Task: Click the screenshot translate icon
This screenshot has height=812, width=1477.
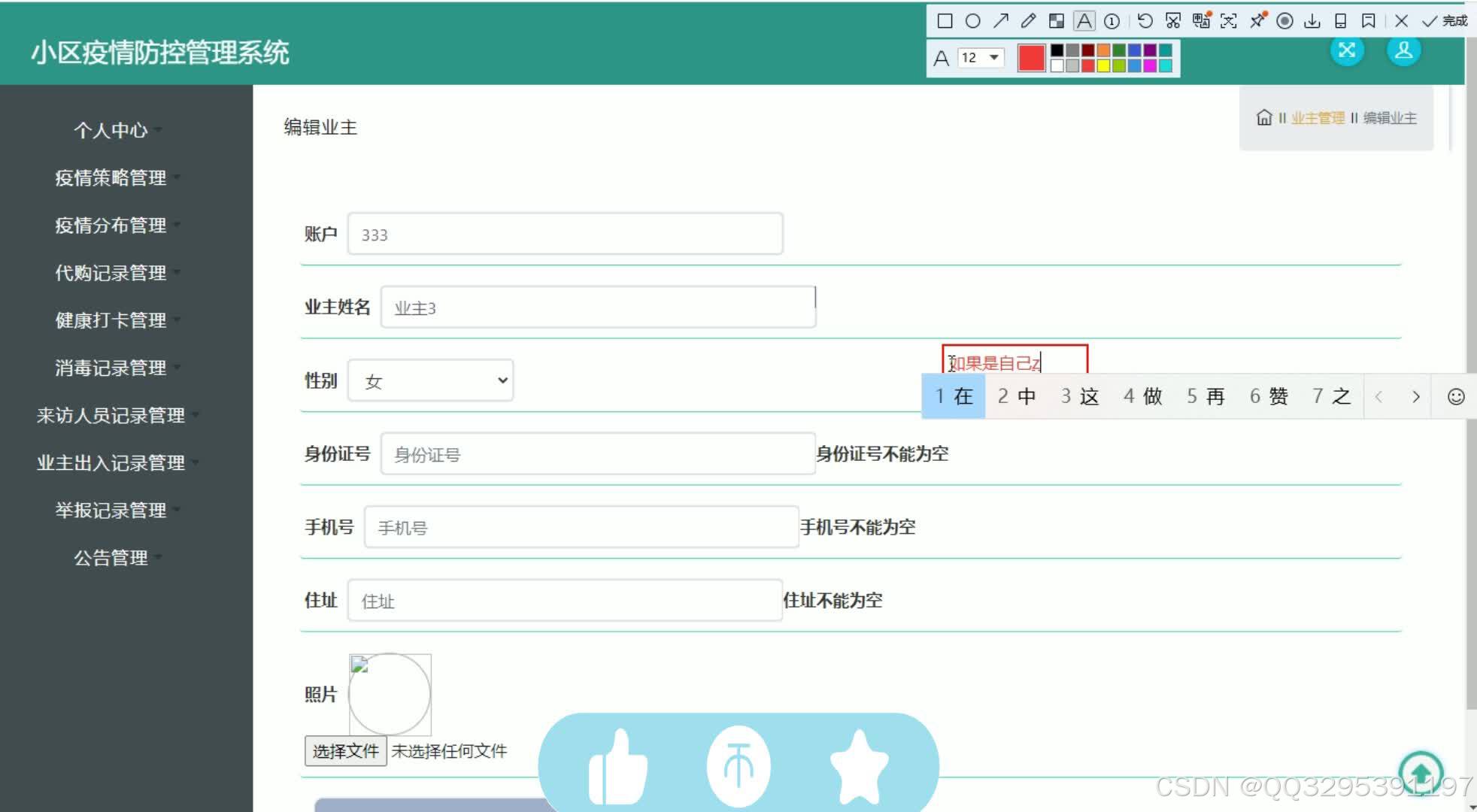Action: [1201, 20]
